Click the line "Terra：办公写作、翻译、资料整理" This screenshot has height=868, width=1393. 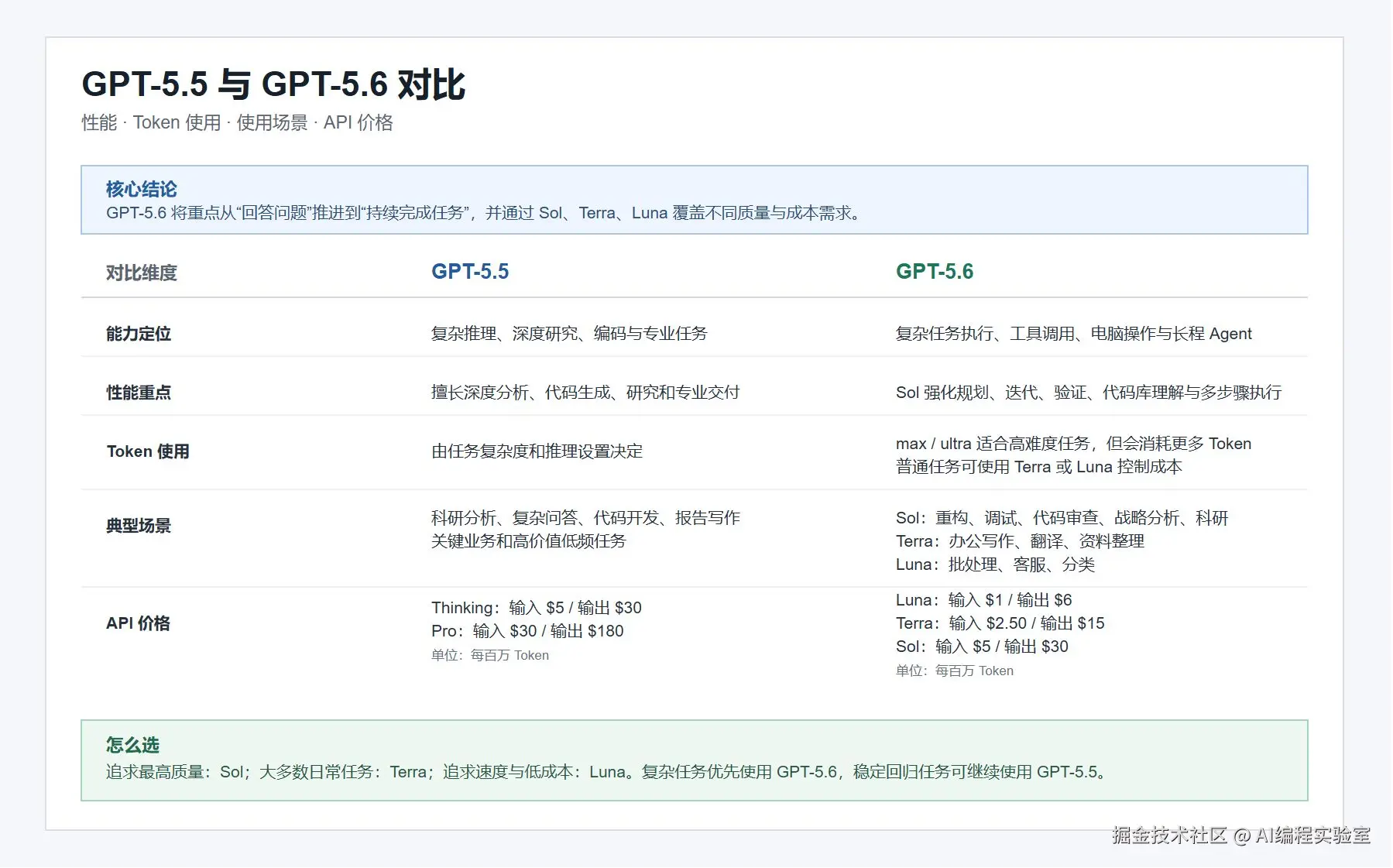[x=1021, y=541]
